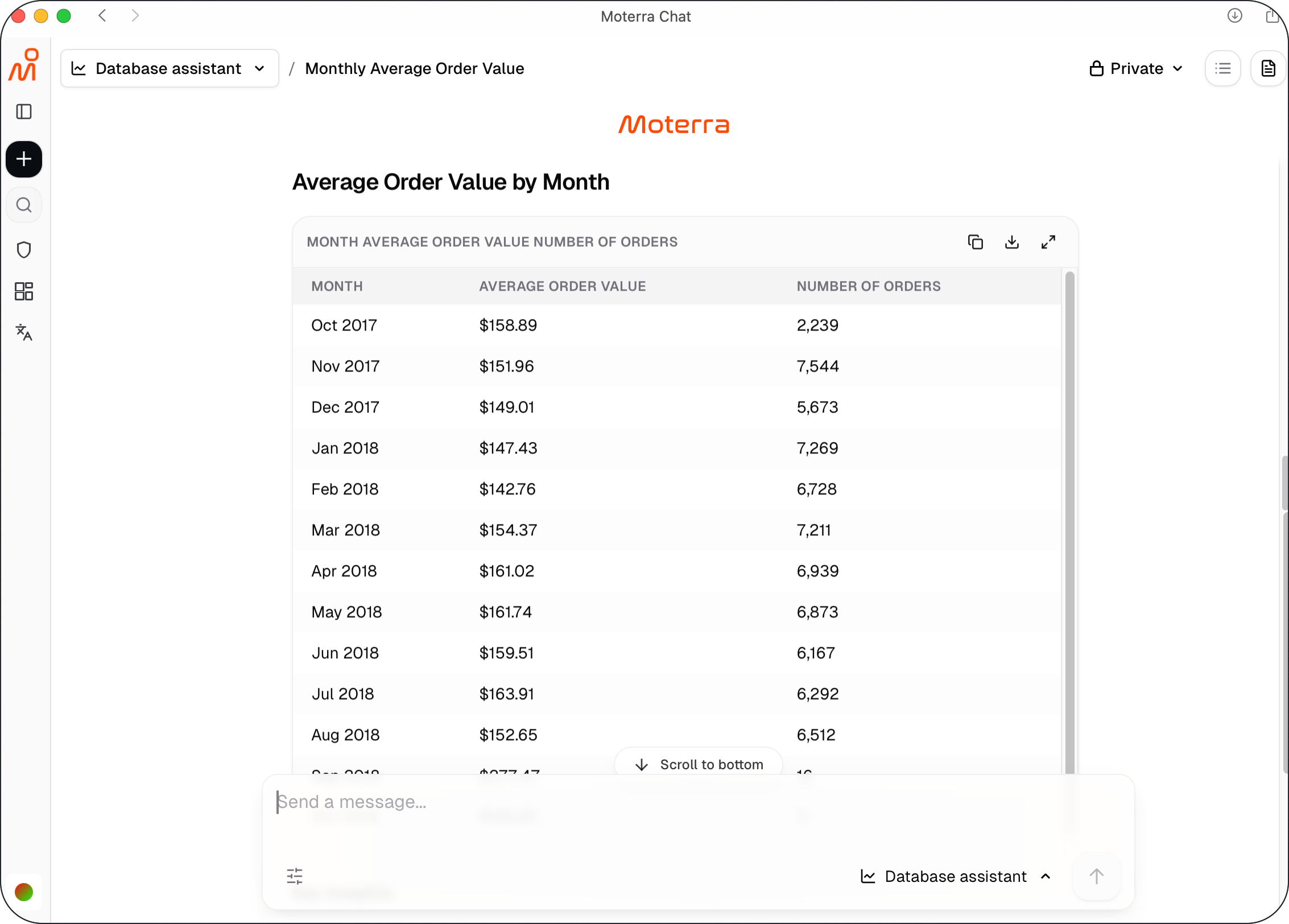Send message with up arrow button
The width and height of the screenshot is (1289, 924).
click(1097, 876)
